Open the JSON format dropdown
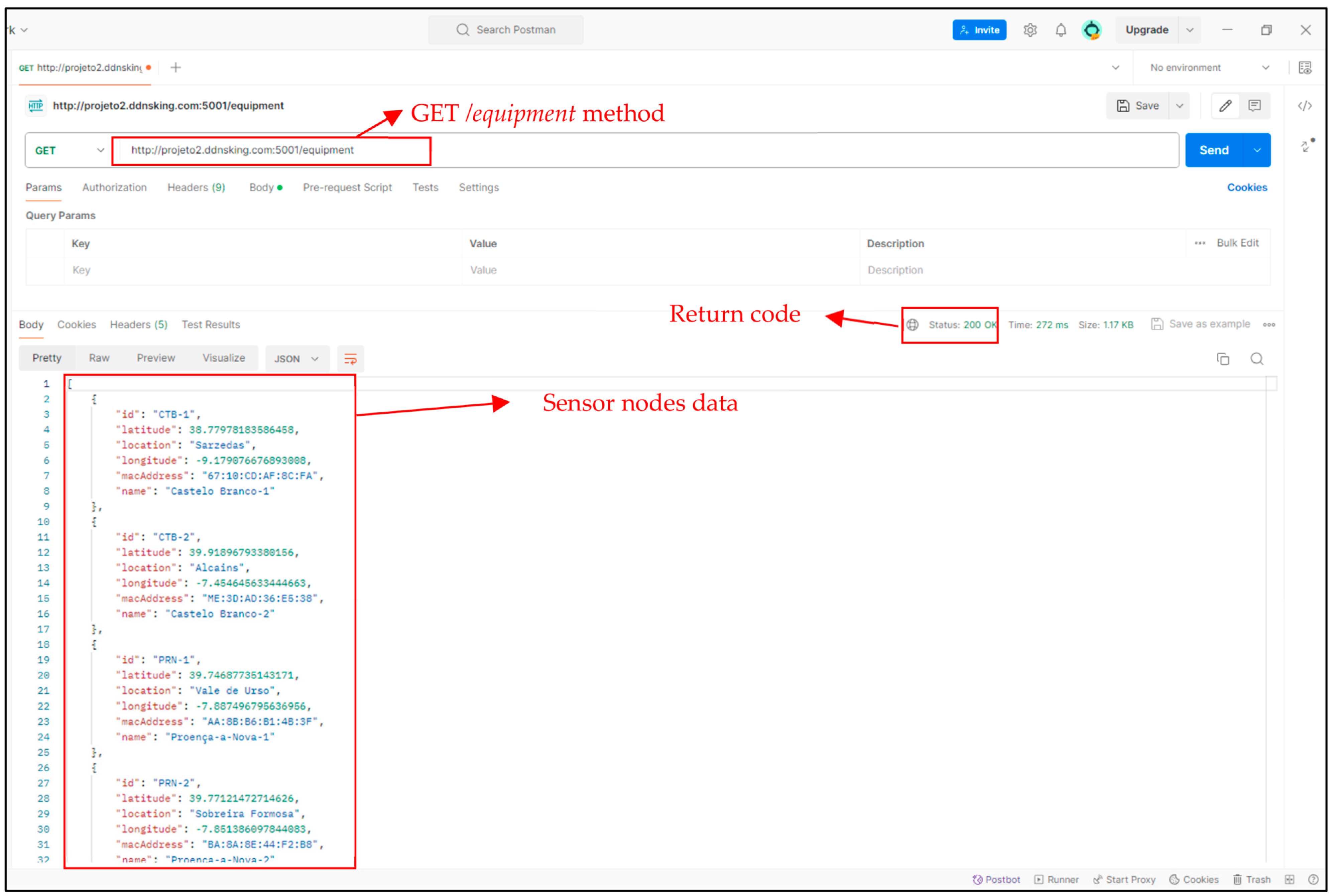Screen dimensions: 1333x896 [x=296, y=359]
